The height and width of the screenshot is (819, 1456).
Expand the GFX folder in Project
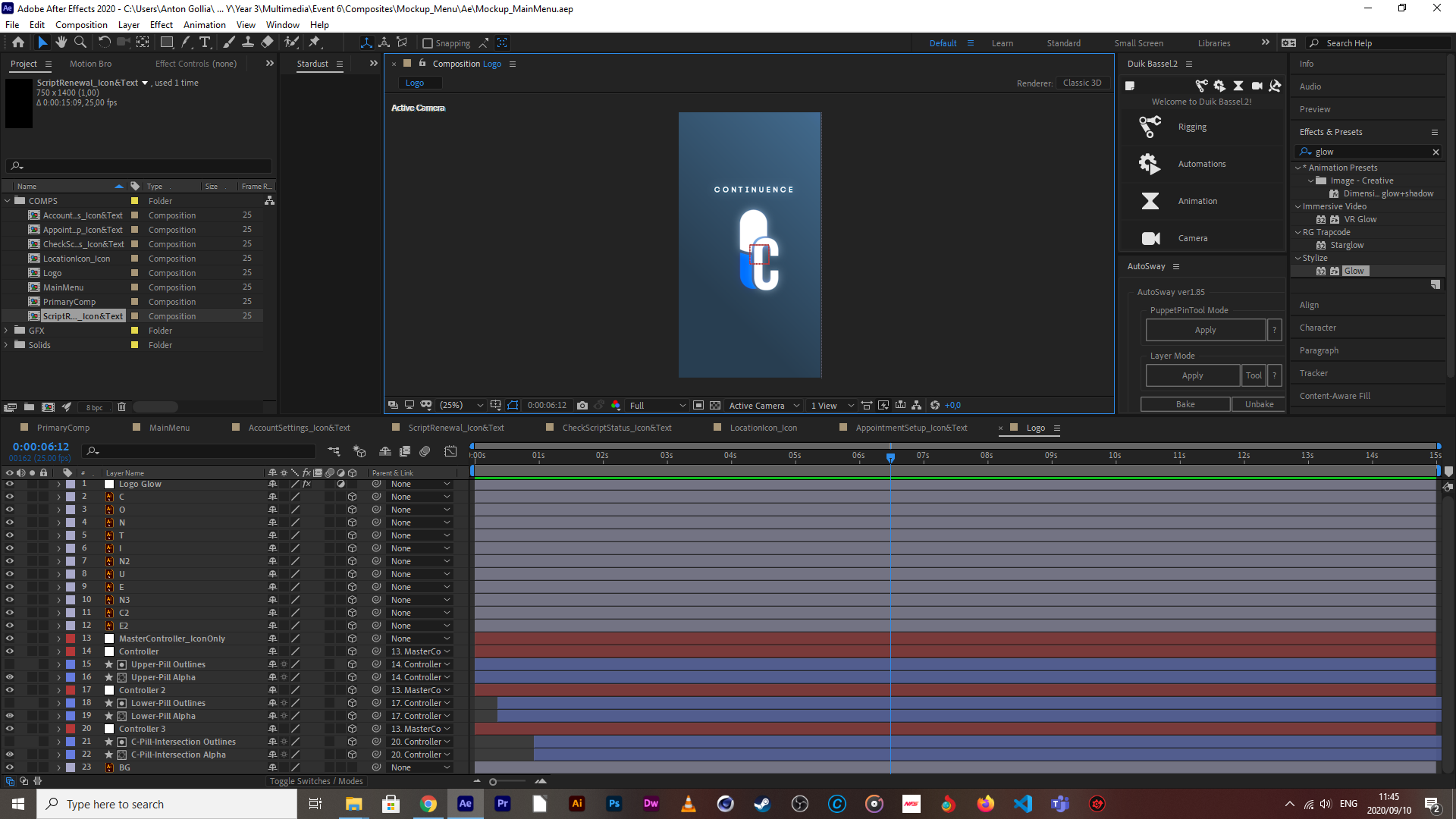tap(7, 331)
